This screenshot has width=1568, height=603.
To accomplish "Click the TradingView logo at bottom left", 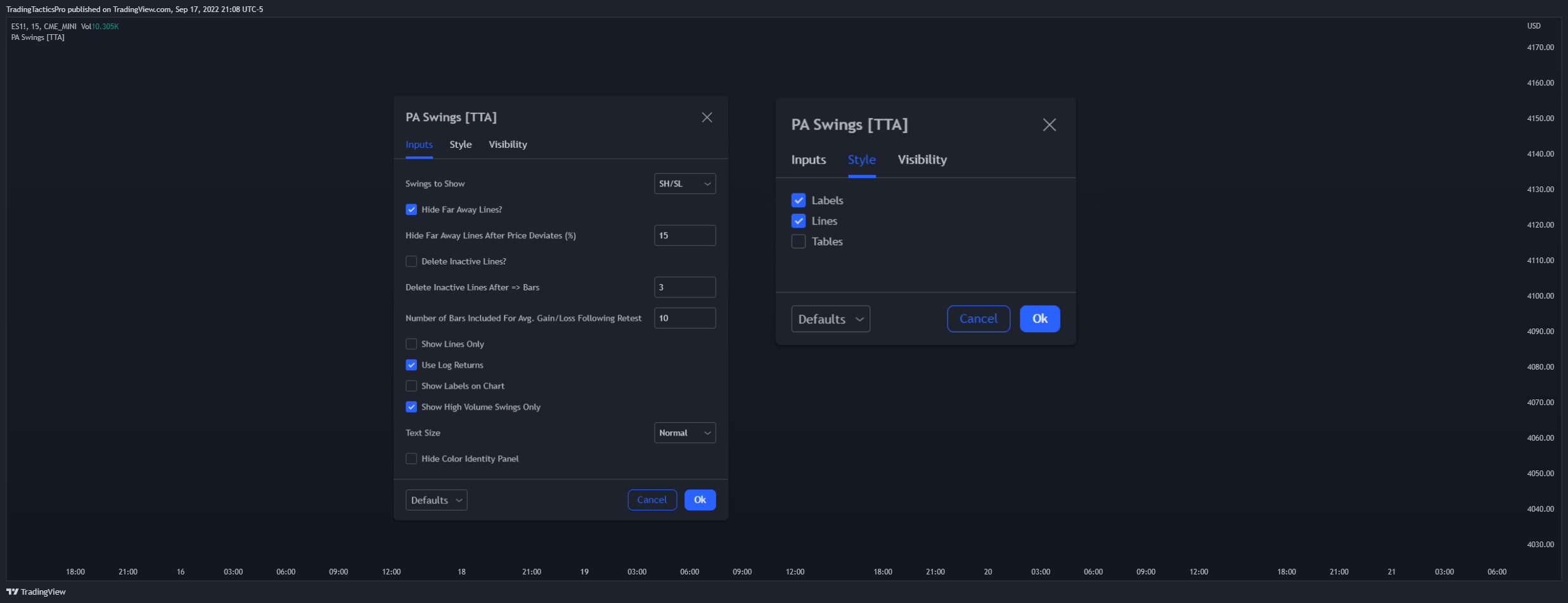I will click(x=36, y=592).
